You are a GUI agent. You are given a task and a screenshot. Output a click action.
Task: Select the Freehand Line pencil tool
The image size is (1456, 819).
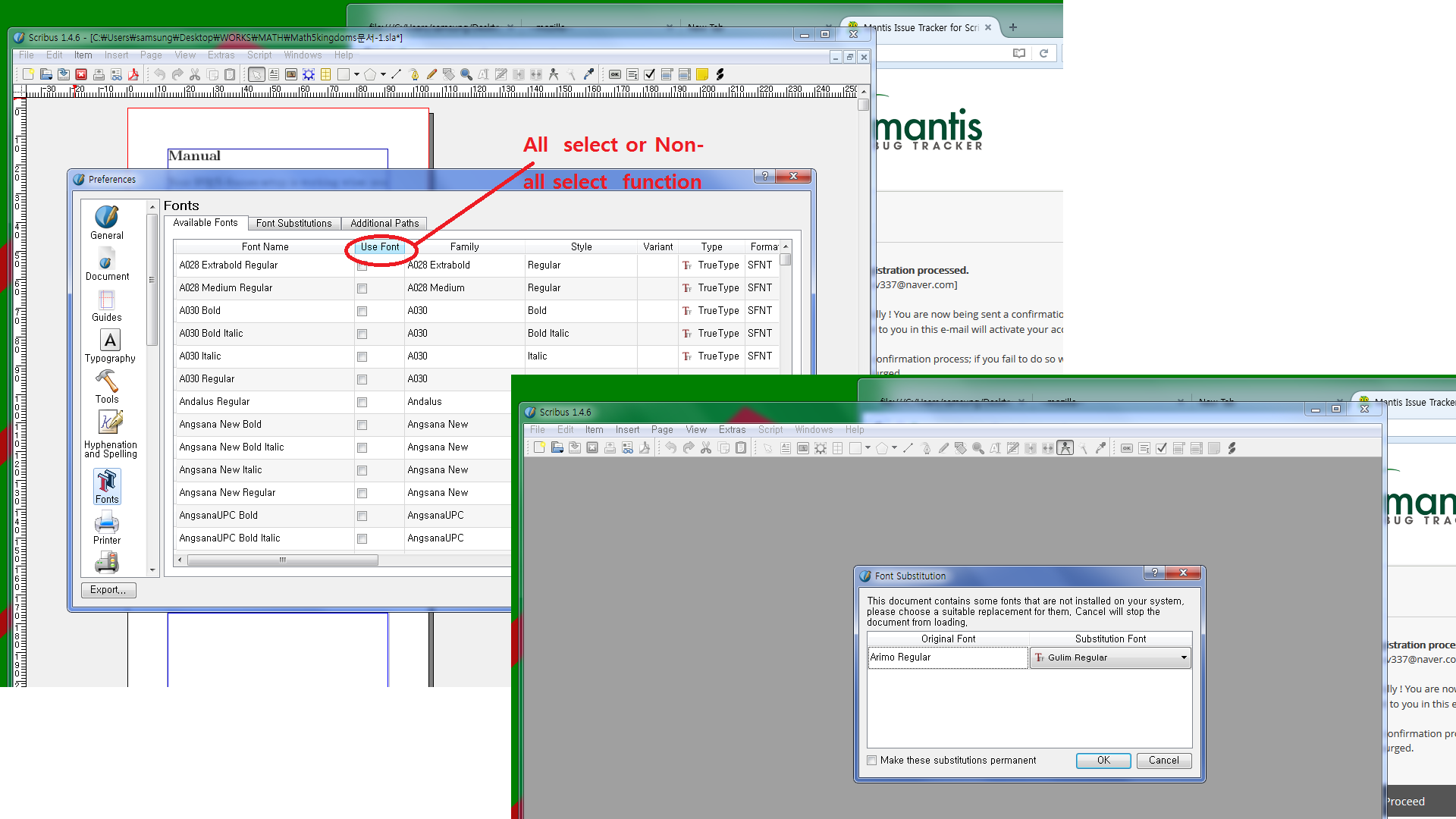point(431,74)
